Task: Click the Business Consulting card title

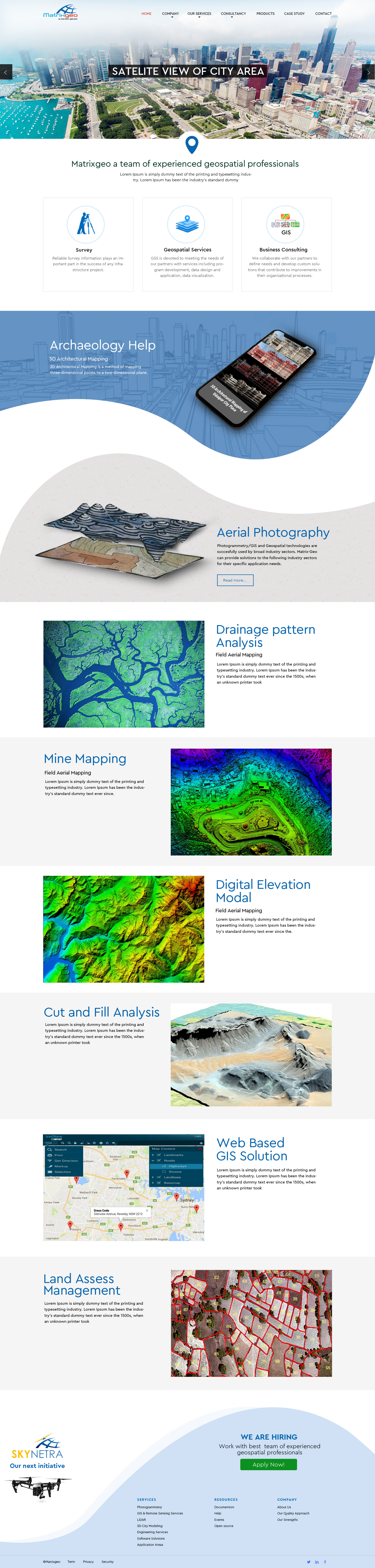Action: tap(283, 250)
